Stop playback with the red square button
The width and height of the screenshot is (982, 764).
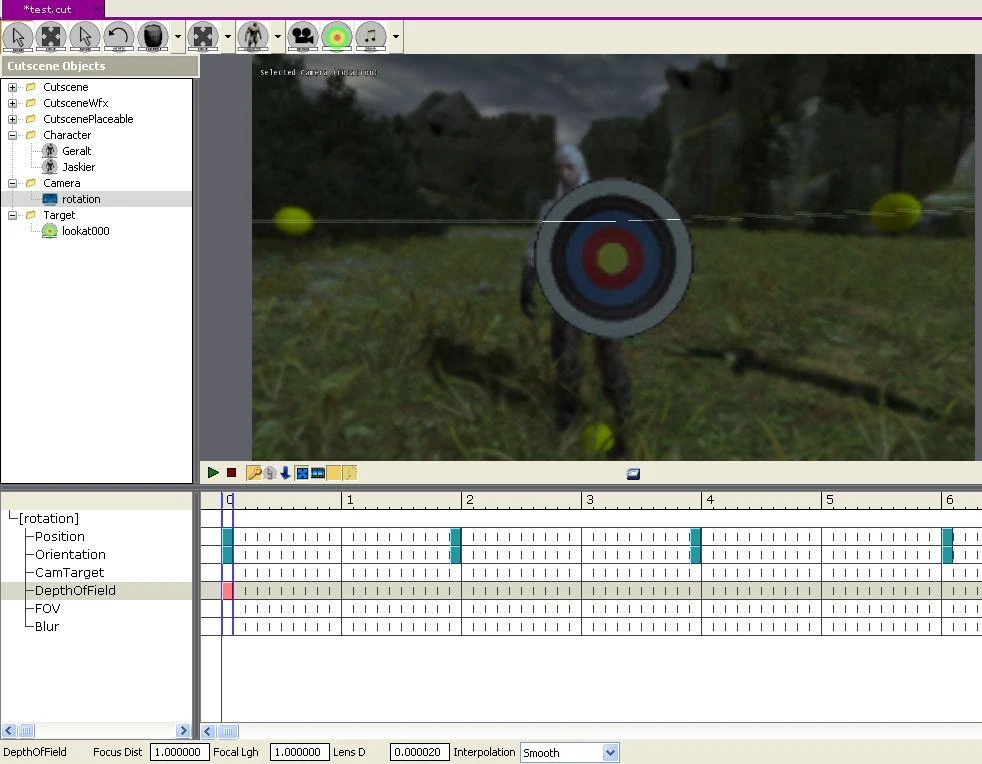pos(231,473)
